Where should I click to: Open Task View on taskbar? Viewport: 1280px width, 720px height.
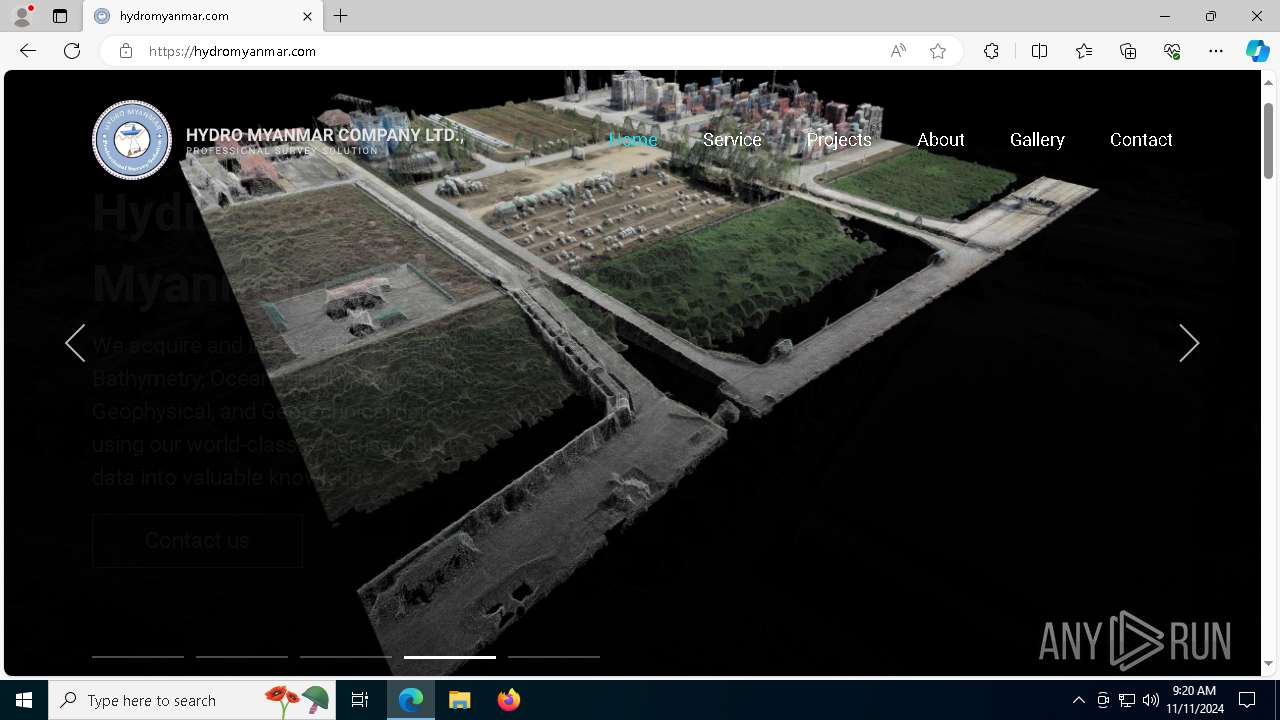(360, 700)
